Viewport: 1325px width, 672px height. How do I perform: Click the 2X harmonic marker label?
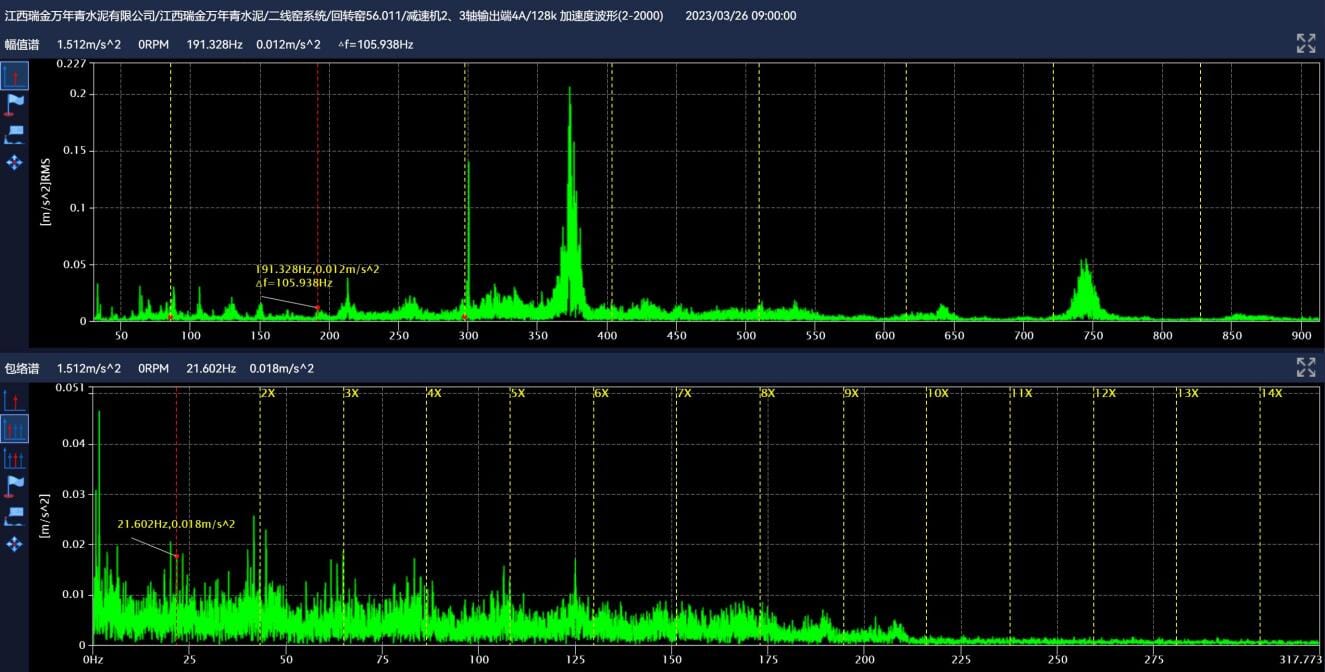click(267, 394)
